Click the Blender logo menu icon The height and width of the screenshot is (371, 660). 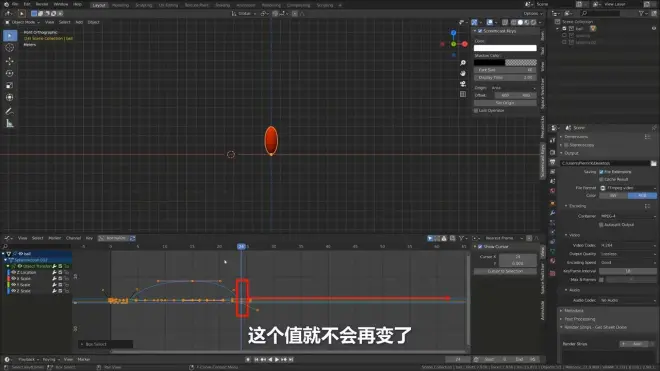click(x=6, y=4)
